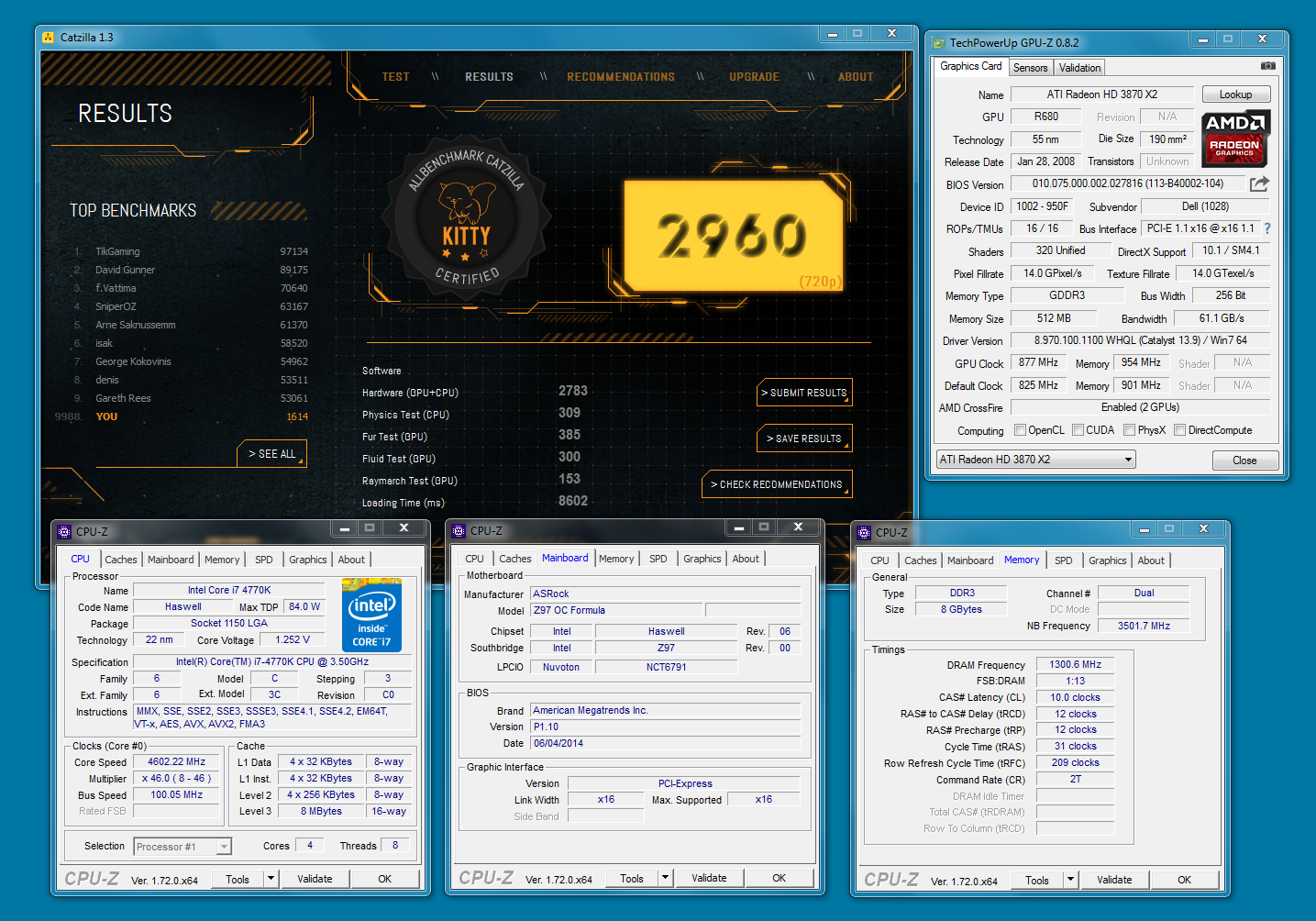Open the ATI Radeon HD 3870 X2 card dropdown
Screen dimensions: 1316x921
tap(1036, 460)
